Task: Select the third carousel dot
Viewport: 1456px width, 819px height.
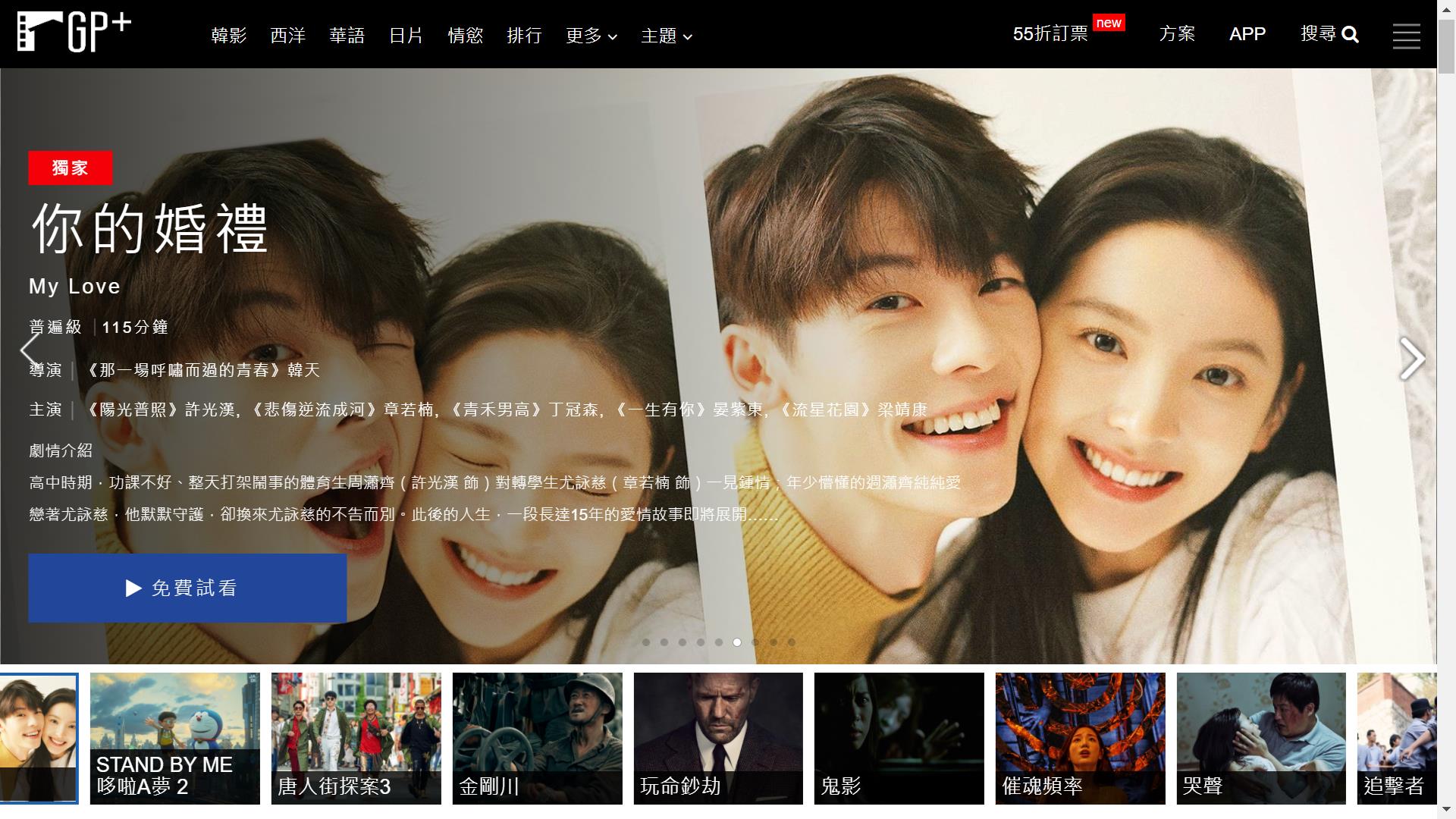Action: tap(682, 642)
